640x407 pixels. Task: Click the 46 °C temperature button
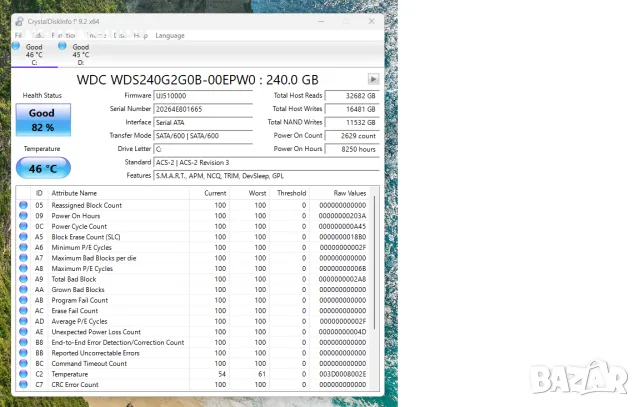click(x=43, y=168)
